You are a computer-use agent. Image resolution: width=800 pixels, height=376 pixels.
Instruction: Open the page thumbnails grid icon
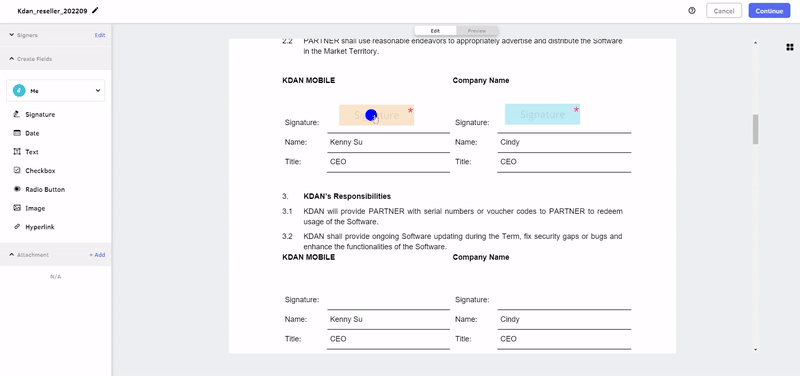coord(790,47)
